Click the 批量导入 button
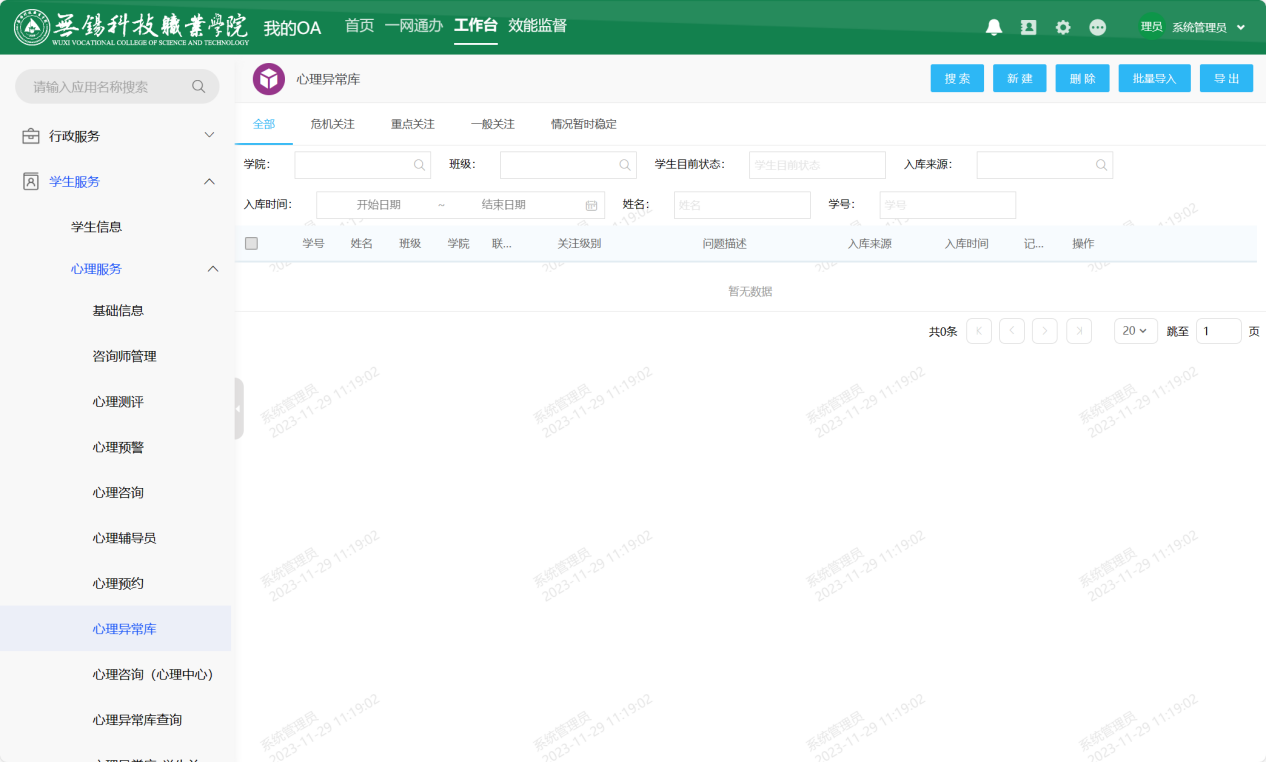 click(1154, 79)
